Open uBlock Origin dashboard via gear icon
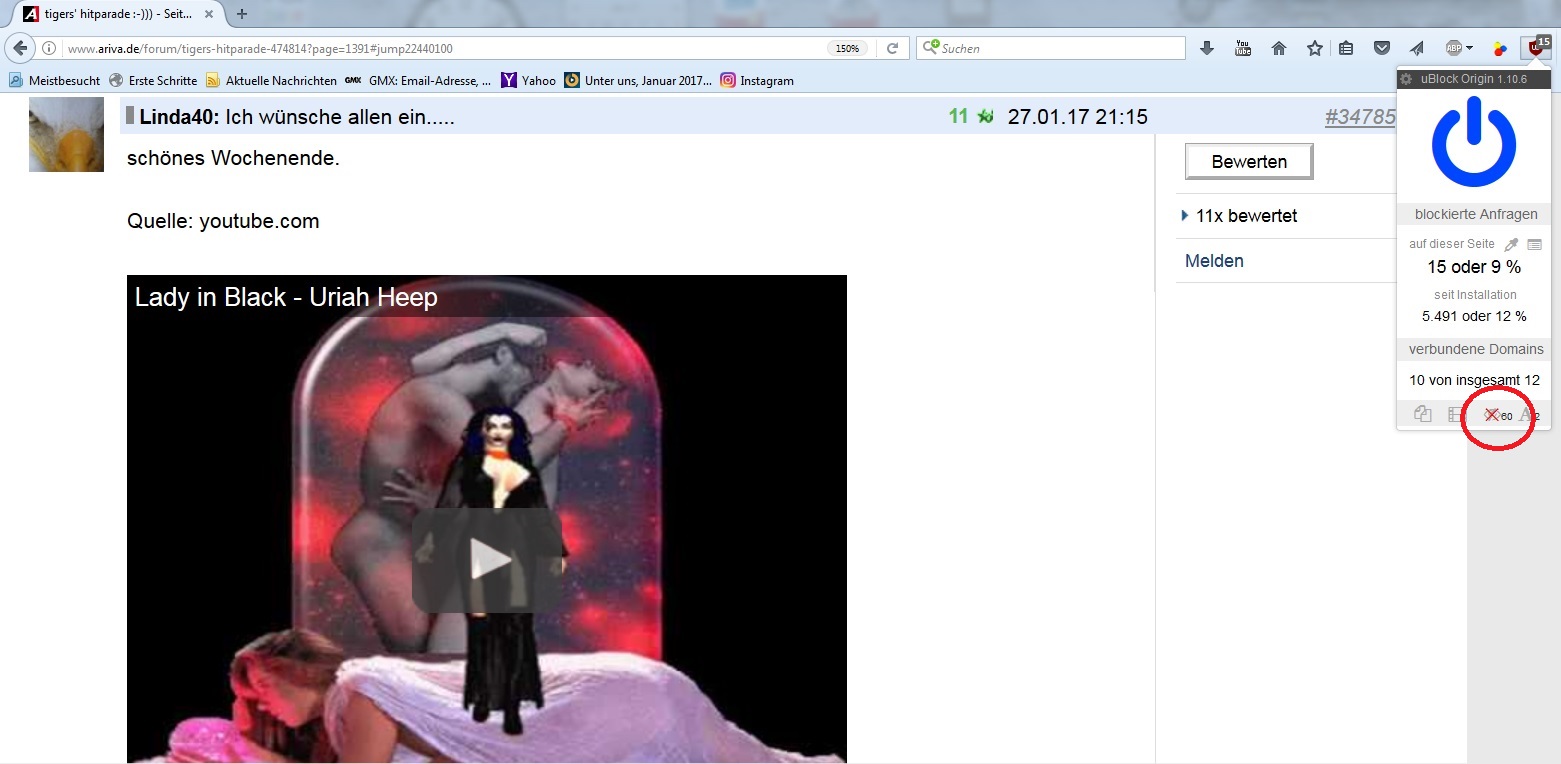 click(1406, 79)
